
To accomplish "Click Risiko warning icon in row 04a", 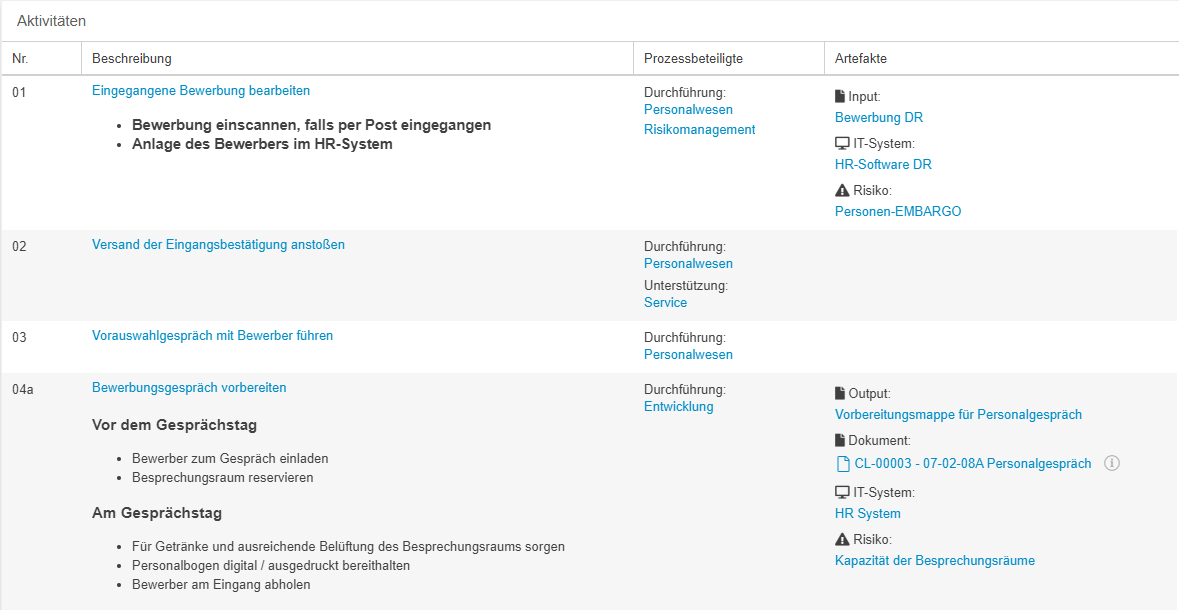I will [841, 540].
